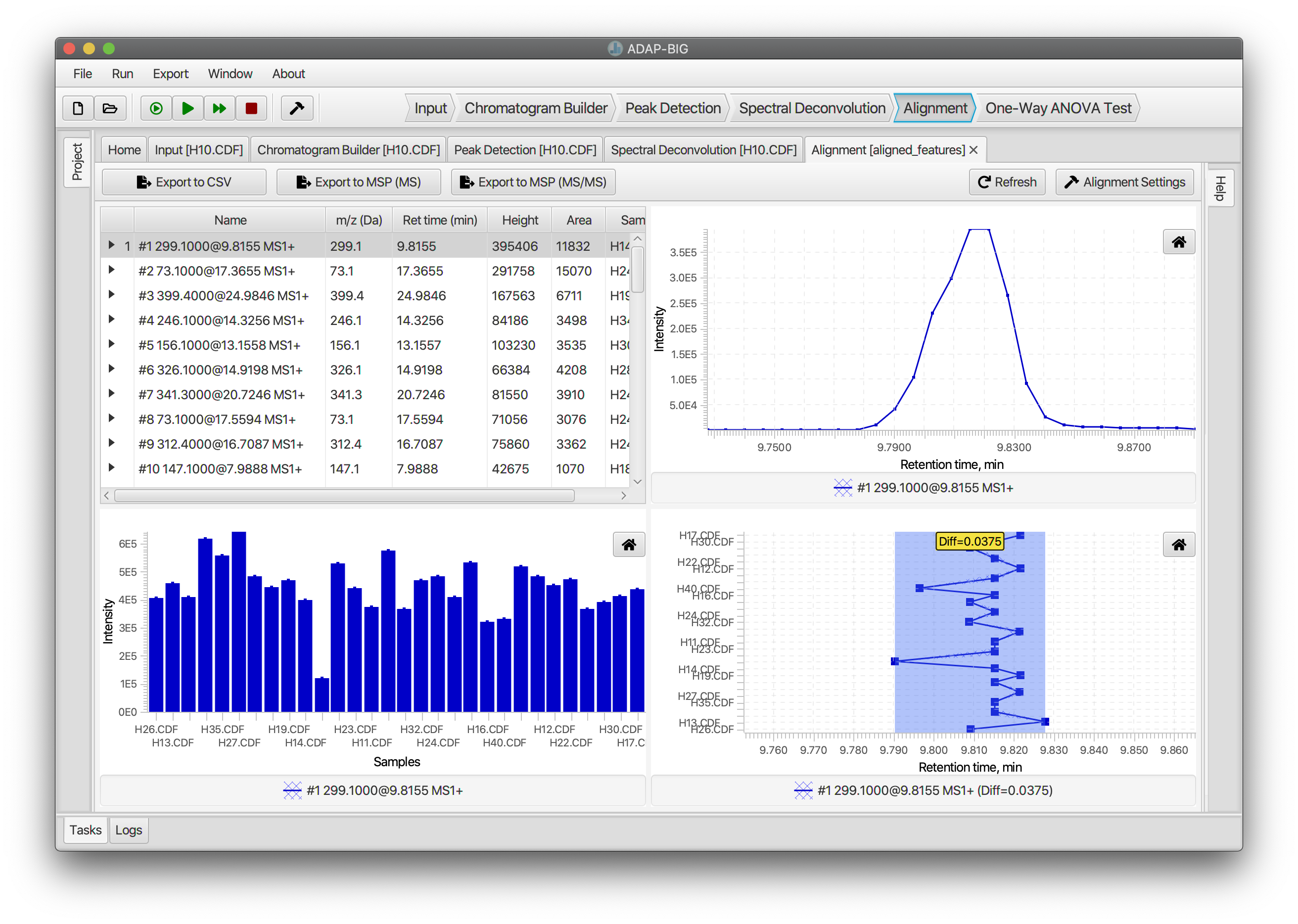
Task: Select the Chromatogram Builder workflow step
Action: (x=536, y=108)
